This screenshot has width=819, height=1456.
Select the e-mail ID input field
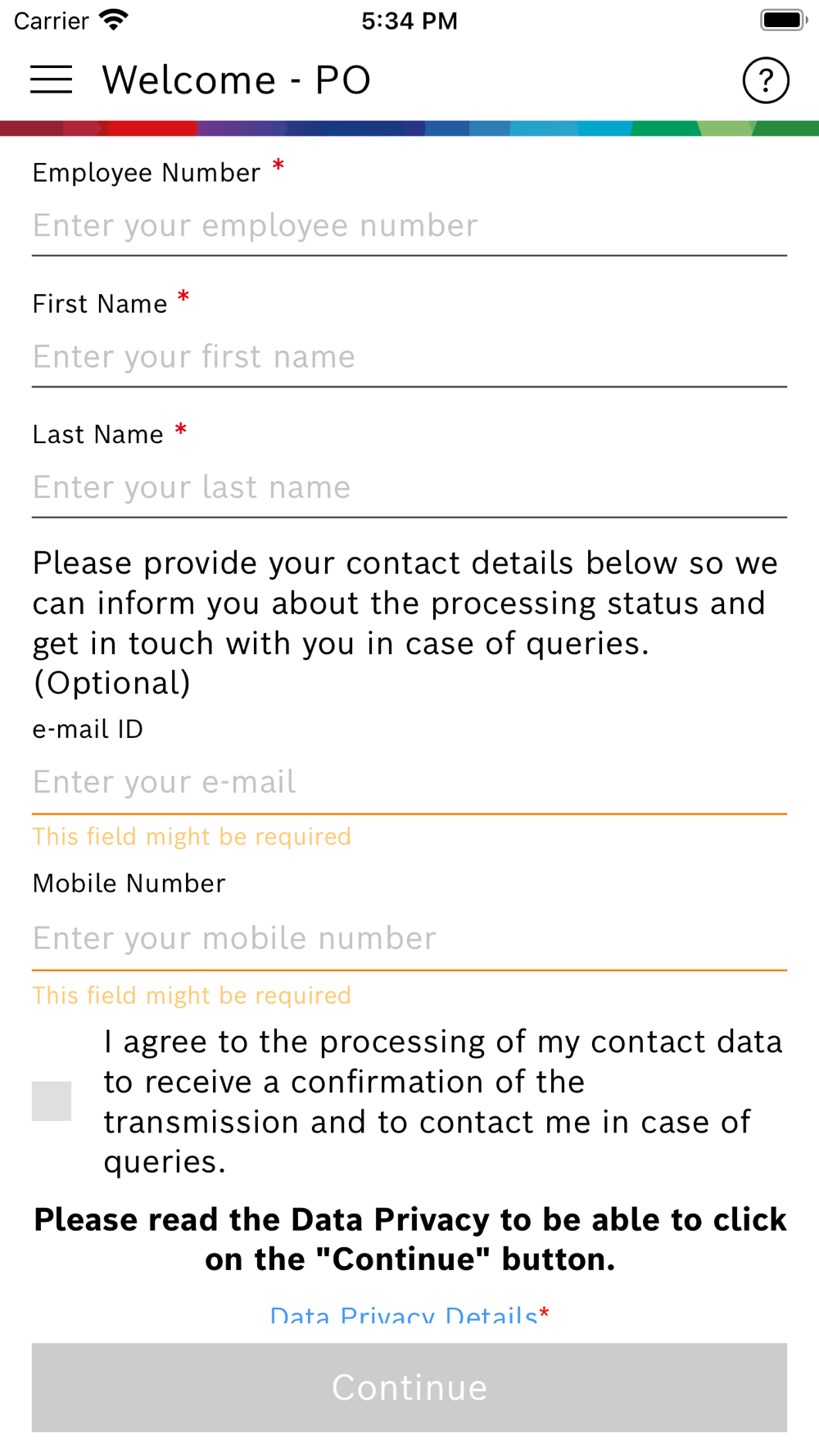click(409, 783)
